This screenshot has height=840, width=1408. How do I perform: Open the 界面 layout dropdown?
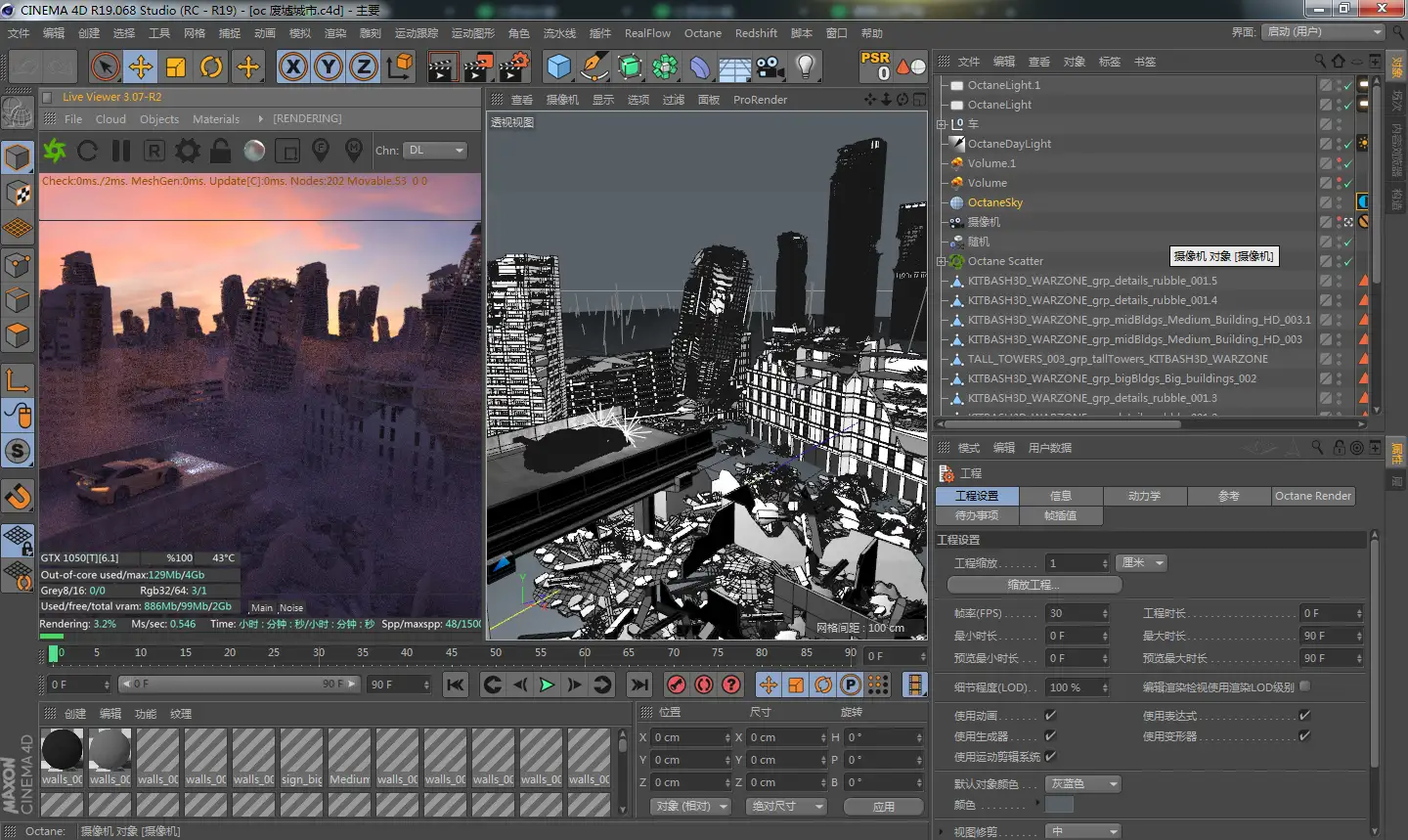coord(1323,32)
